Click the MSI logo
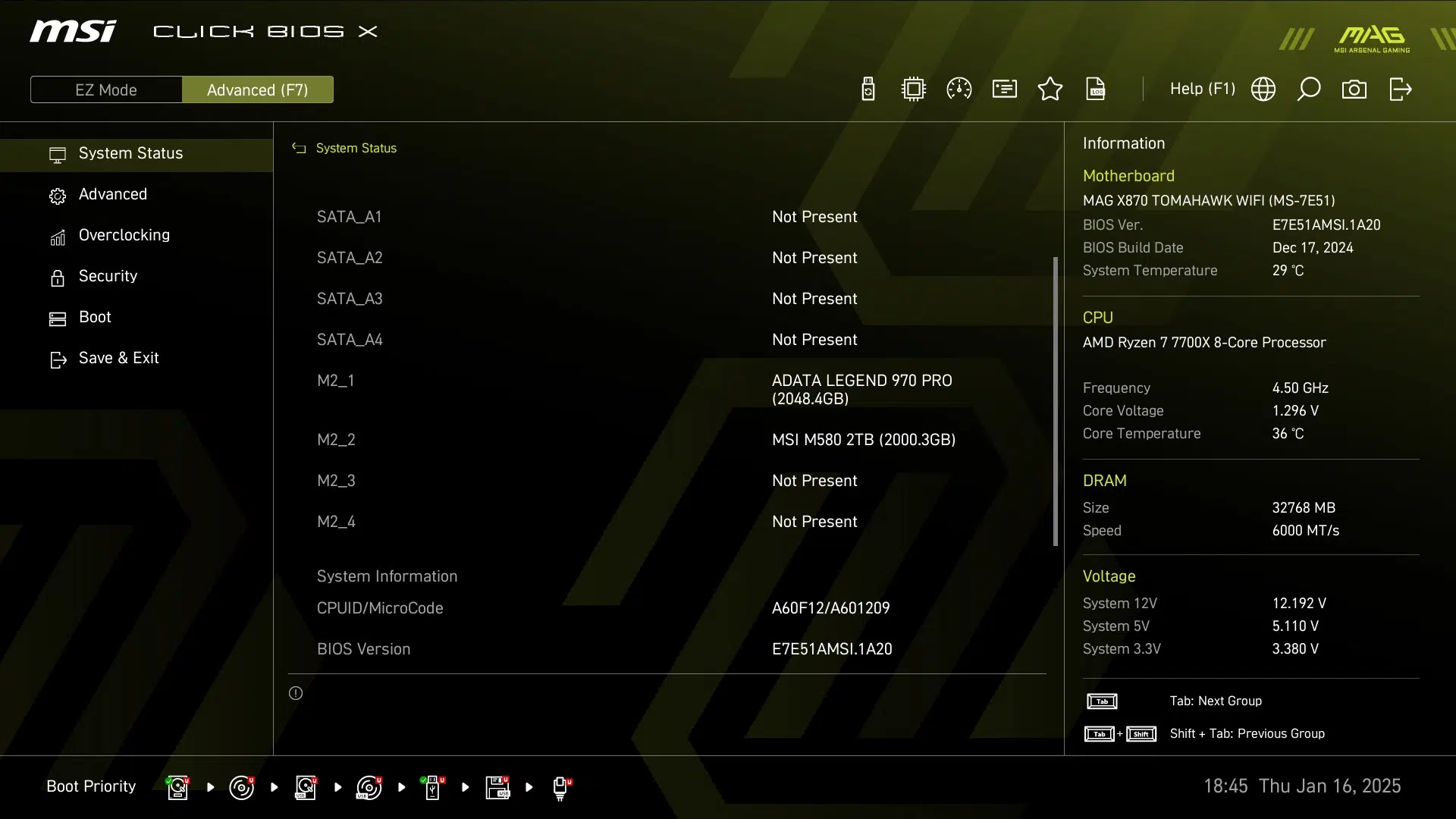 click(73, 31)
